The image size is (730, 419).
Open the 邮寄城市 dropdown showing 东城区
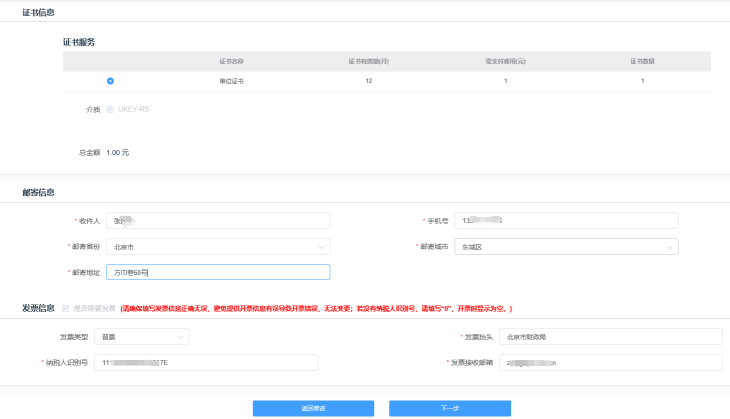566,246
